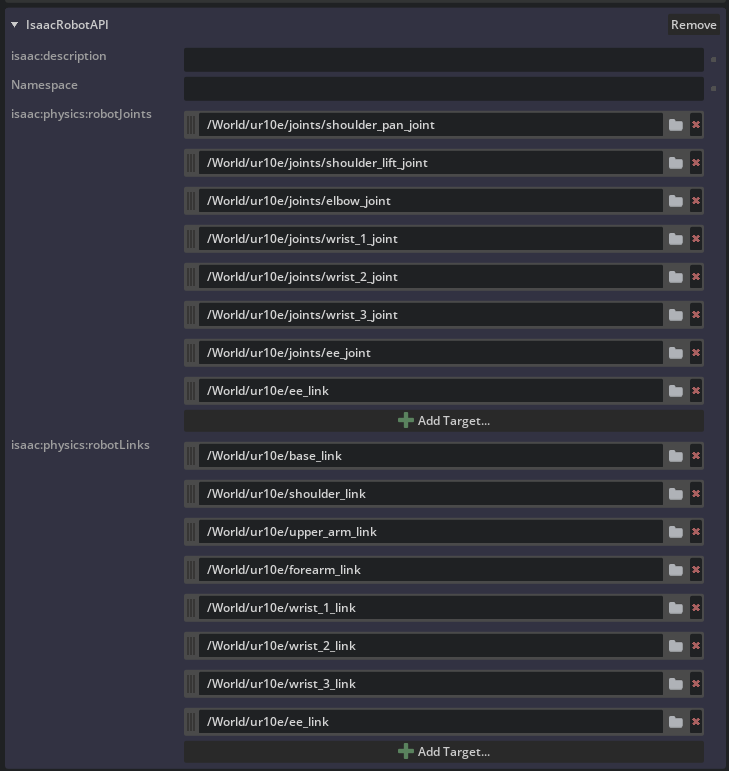Click Add Target under isaac:physics:robotJoints
The width and height of the screenshot is (729, 771).
point(444,421)
